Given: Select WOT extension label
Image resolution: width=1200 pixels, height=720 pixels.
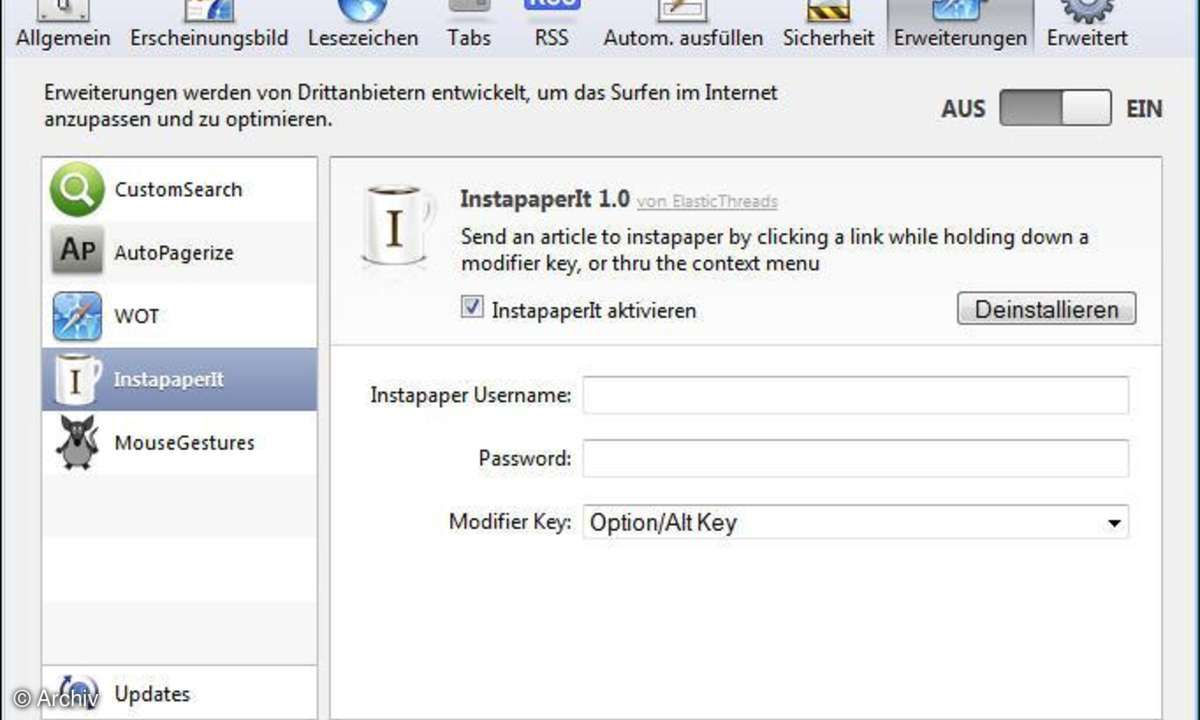Looking at the screenshot, I should coord(137,316).
